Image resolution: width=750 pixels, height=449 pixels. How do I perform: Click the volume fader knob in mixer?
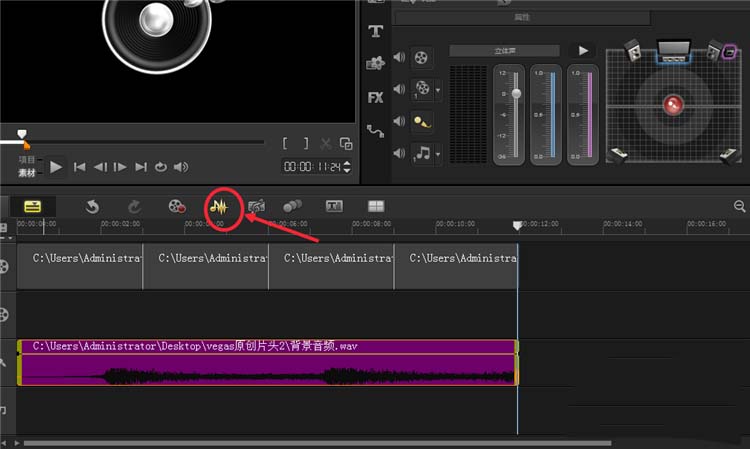pyautogui.click(x=516, y=94)
